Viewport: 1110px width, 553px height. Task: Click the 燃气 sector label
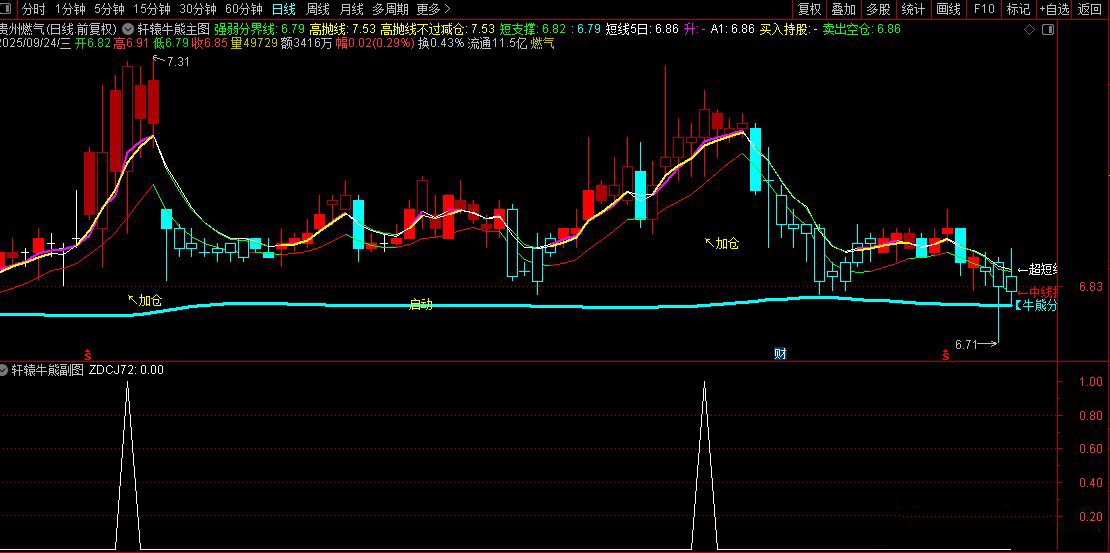tap(543, 43)
